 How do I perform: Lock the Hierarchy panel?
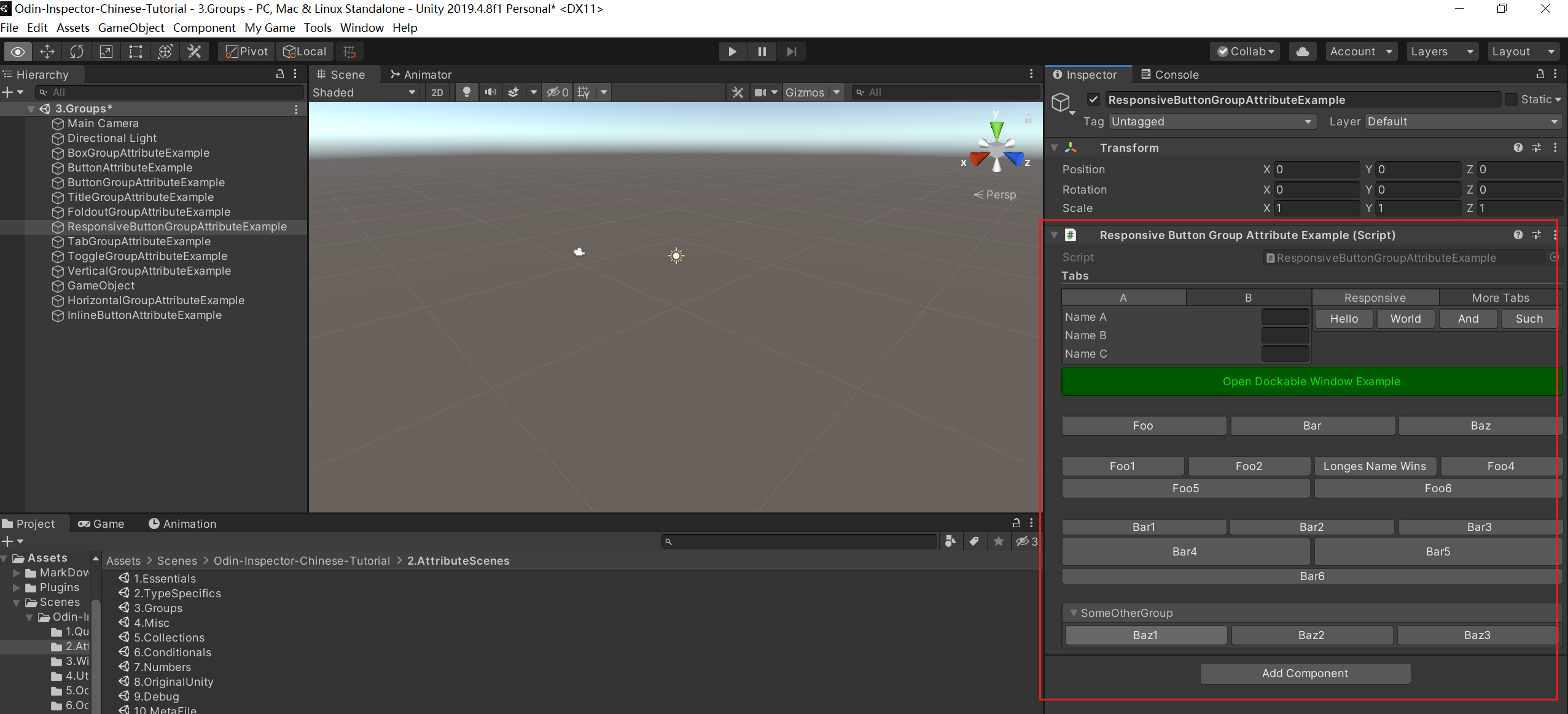coord(280,74)
